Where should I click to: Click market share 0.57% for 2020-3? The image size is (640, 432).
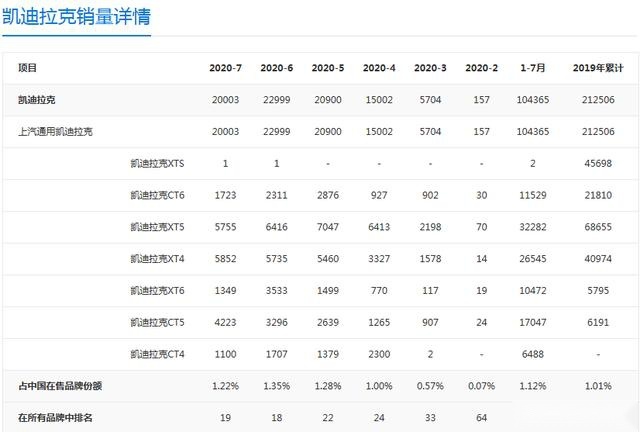tap(430, 386)
